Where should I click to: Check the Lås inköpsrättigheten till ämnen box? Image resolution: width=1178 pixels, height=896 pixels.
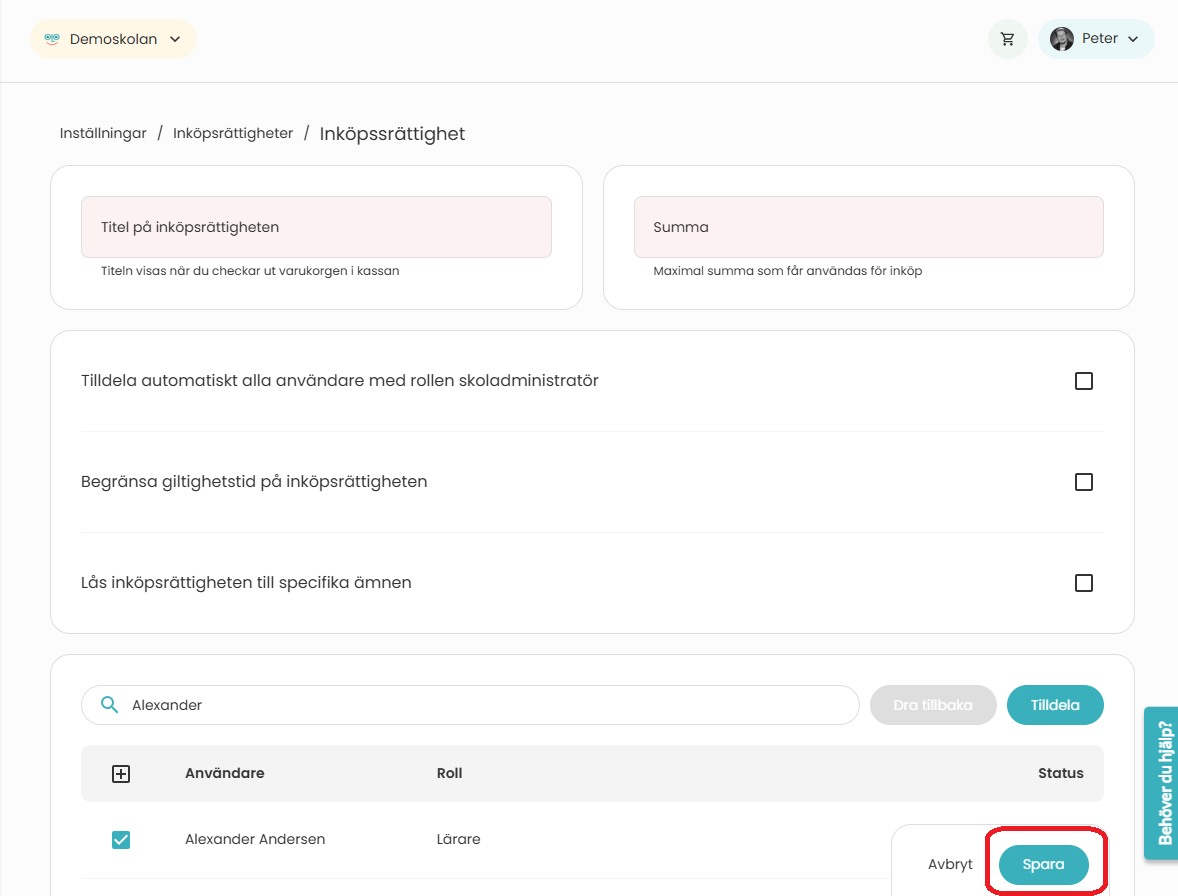pyautogui.click(x=1083, y=583)
